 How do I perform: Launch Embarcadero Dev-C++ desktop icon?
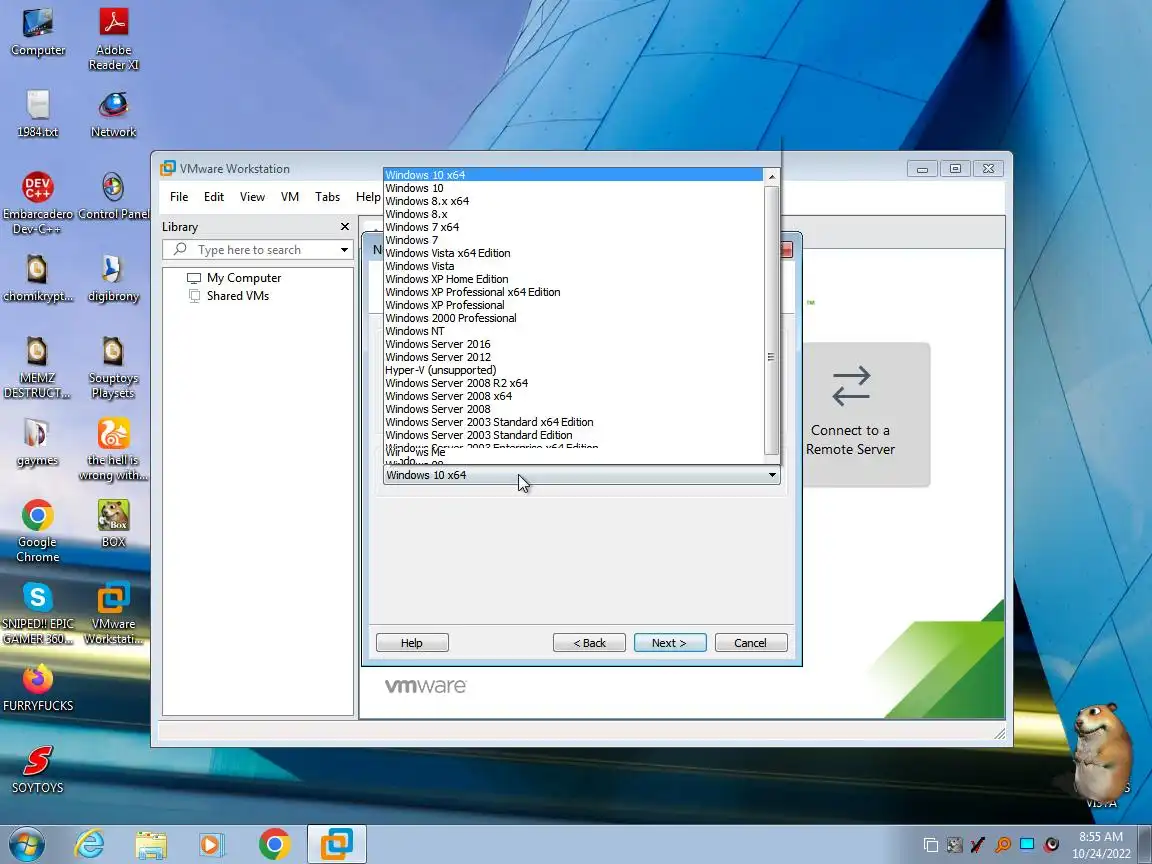point(37,203)
